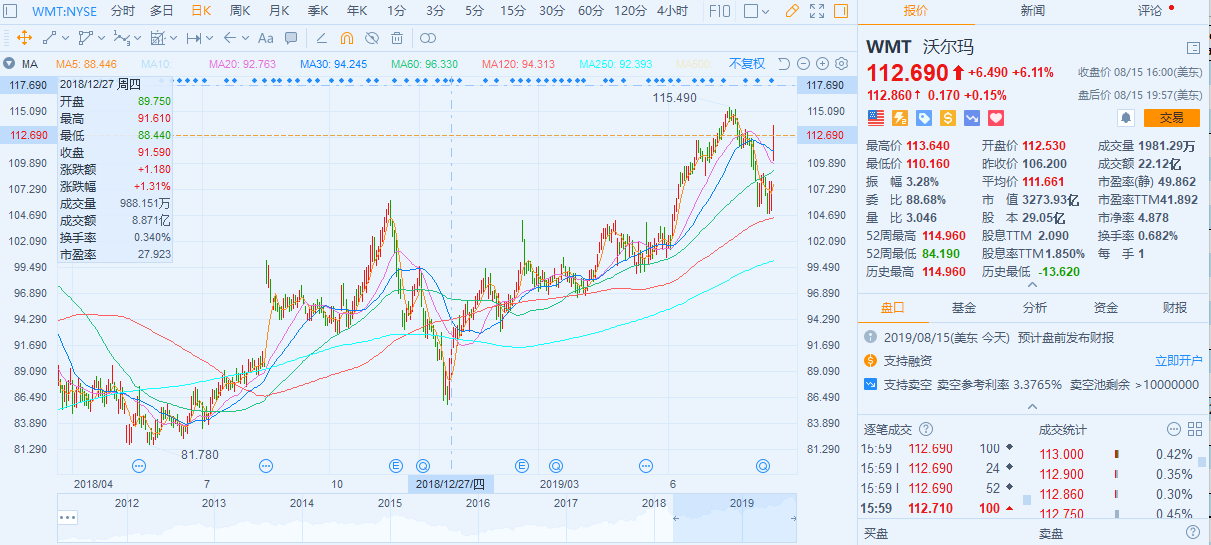The width and height of the screenshot is (1211, 545).
Task: Open the 不复权 adjustment dropdown
Action: 746,64
